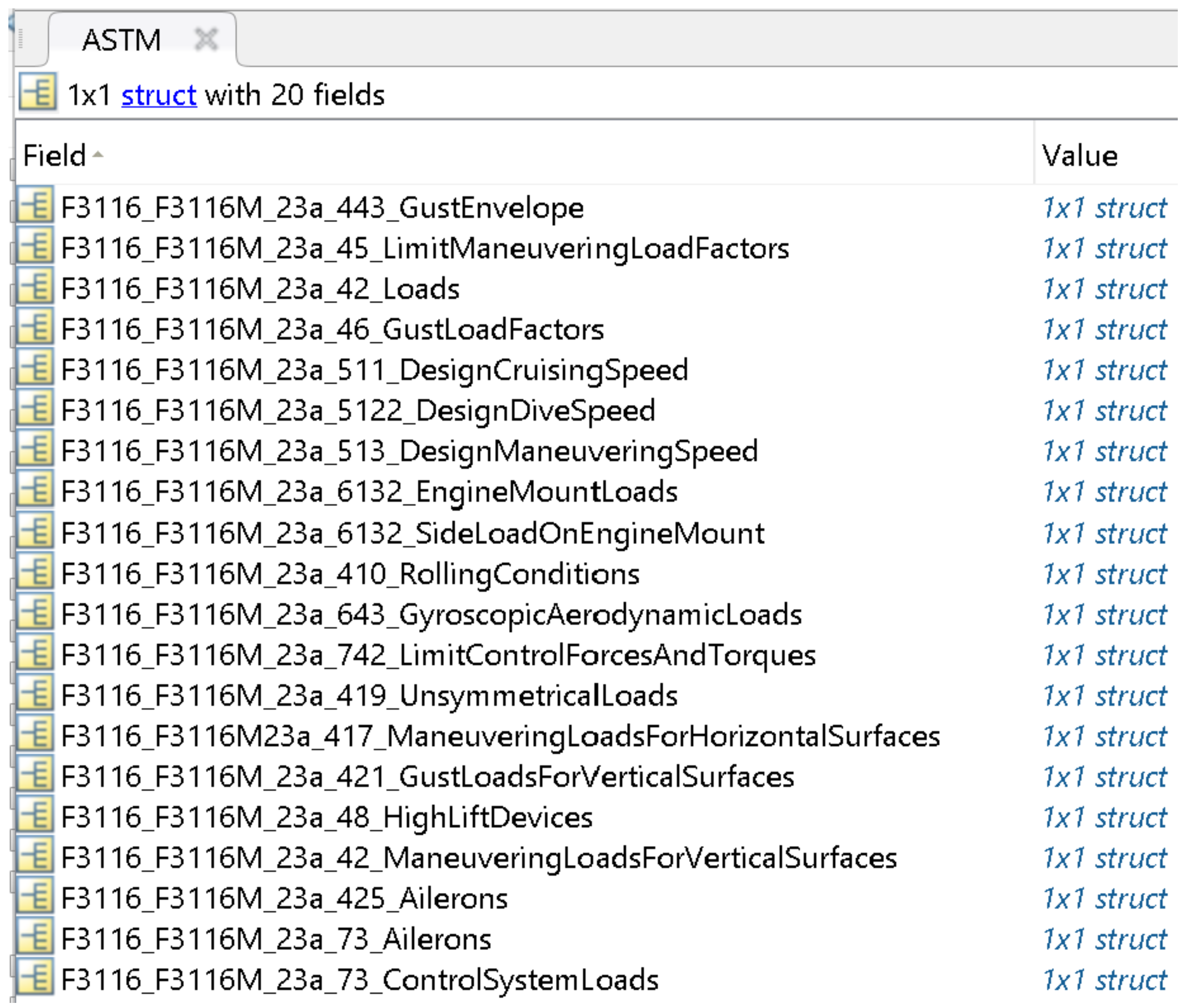Click struct icon for 419_UnsymmetricalLoads
The image size is (1188, 1008).
[35, 692]
